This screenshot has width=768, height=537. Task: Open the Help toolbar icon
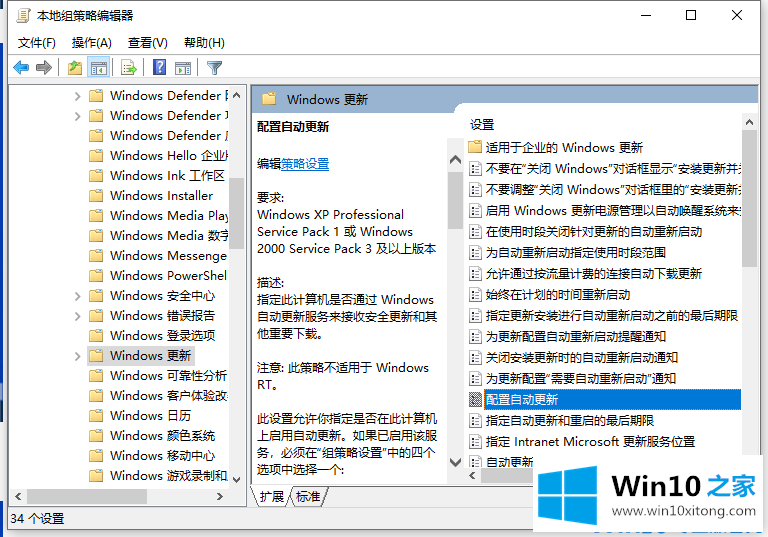click(160, 68)
